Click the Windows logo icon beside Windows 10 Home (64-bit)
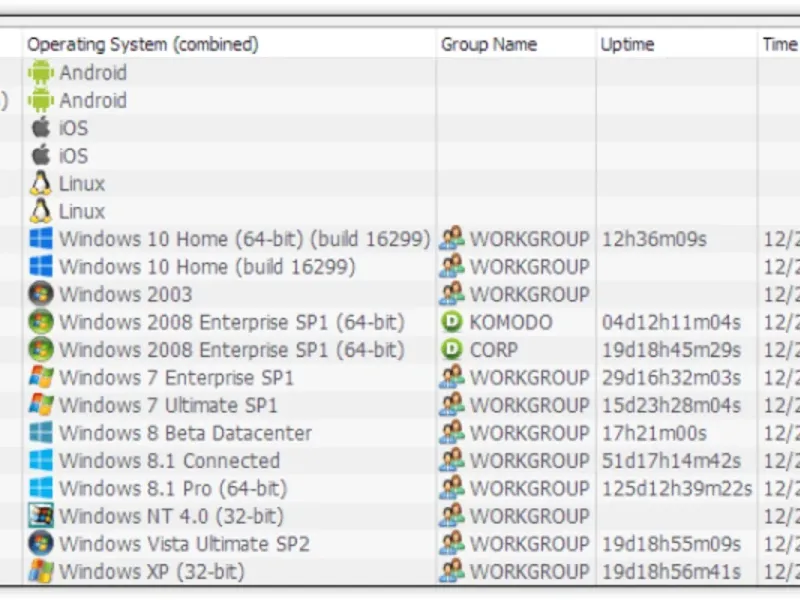Screen dimensions: 800x600 (41, 239)
